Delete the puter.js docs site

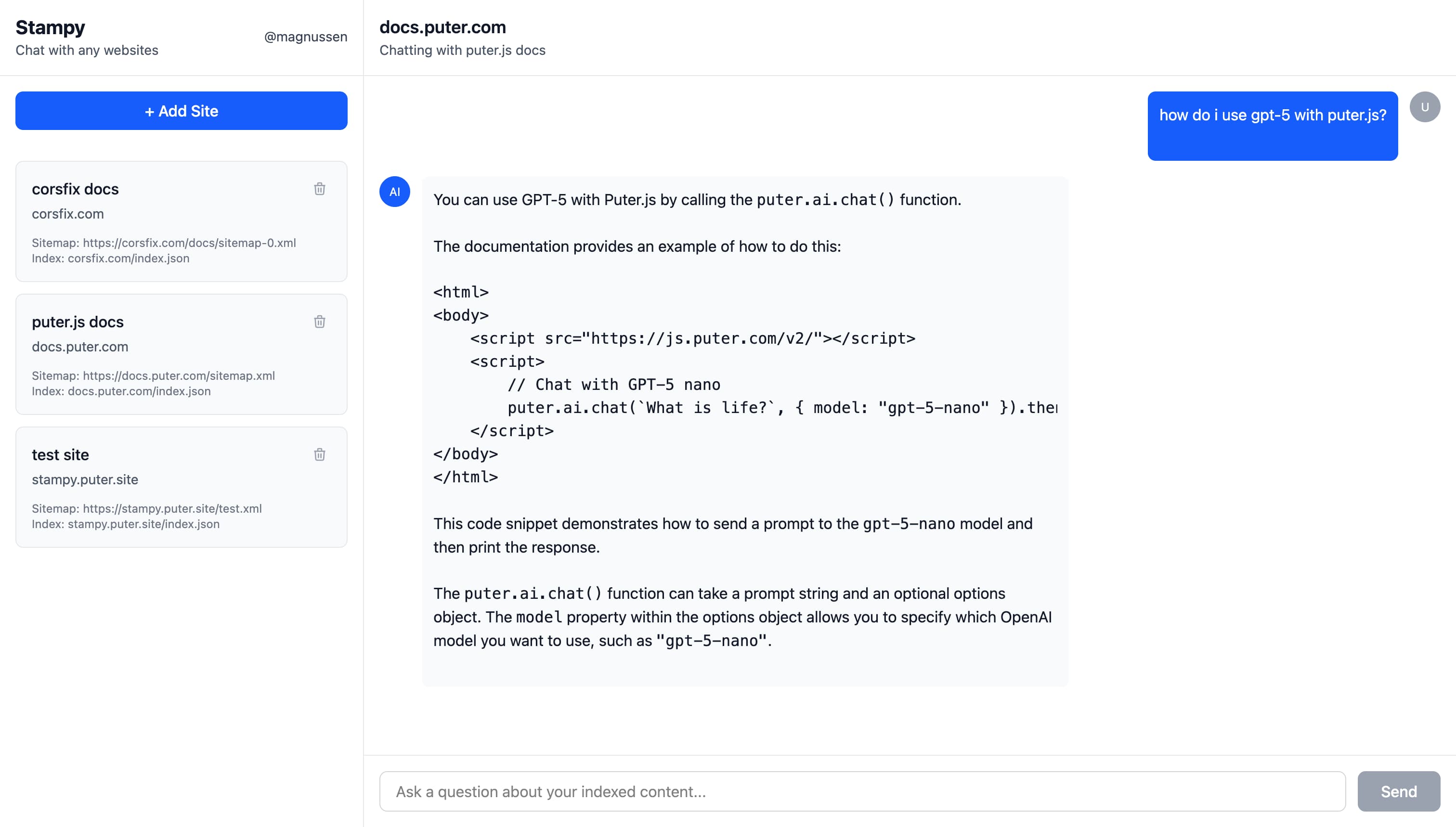(x=319, y=322)
